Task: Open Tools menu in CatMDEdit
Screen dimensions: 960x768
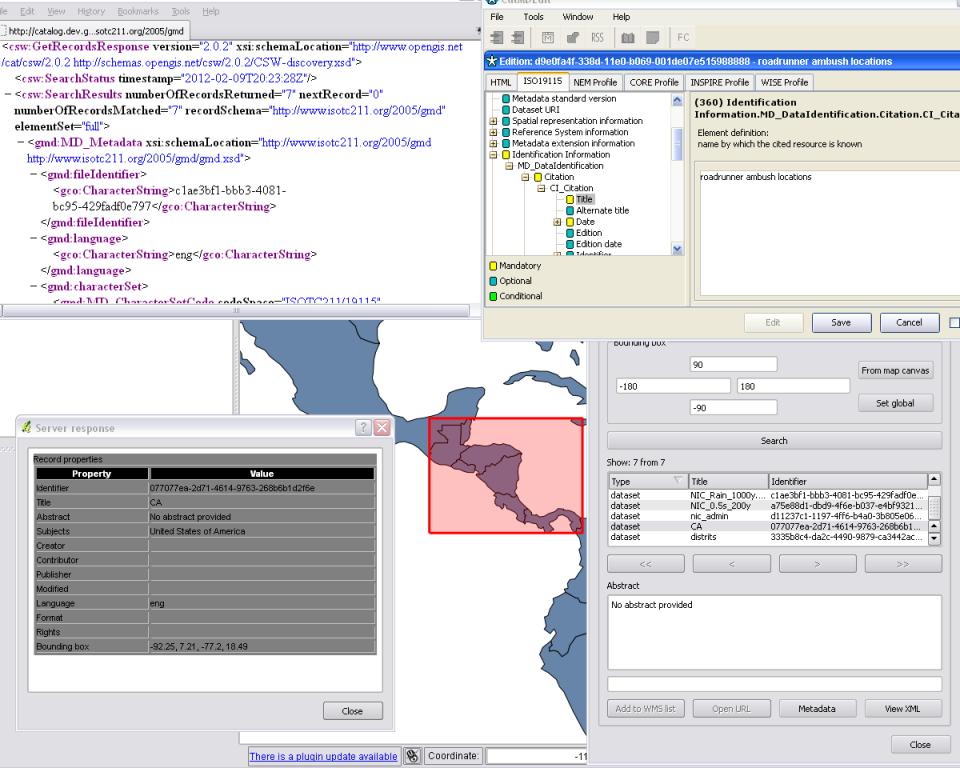Action: click(x=533, y=17)
